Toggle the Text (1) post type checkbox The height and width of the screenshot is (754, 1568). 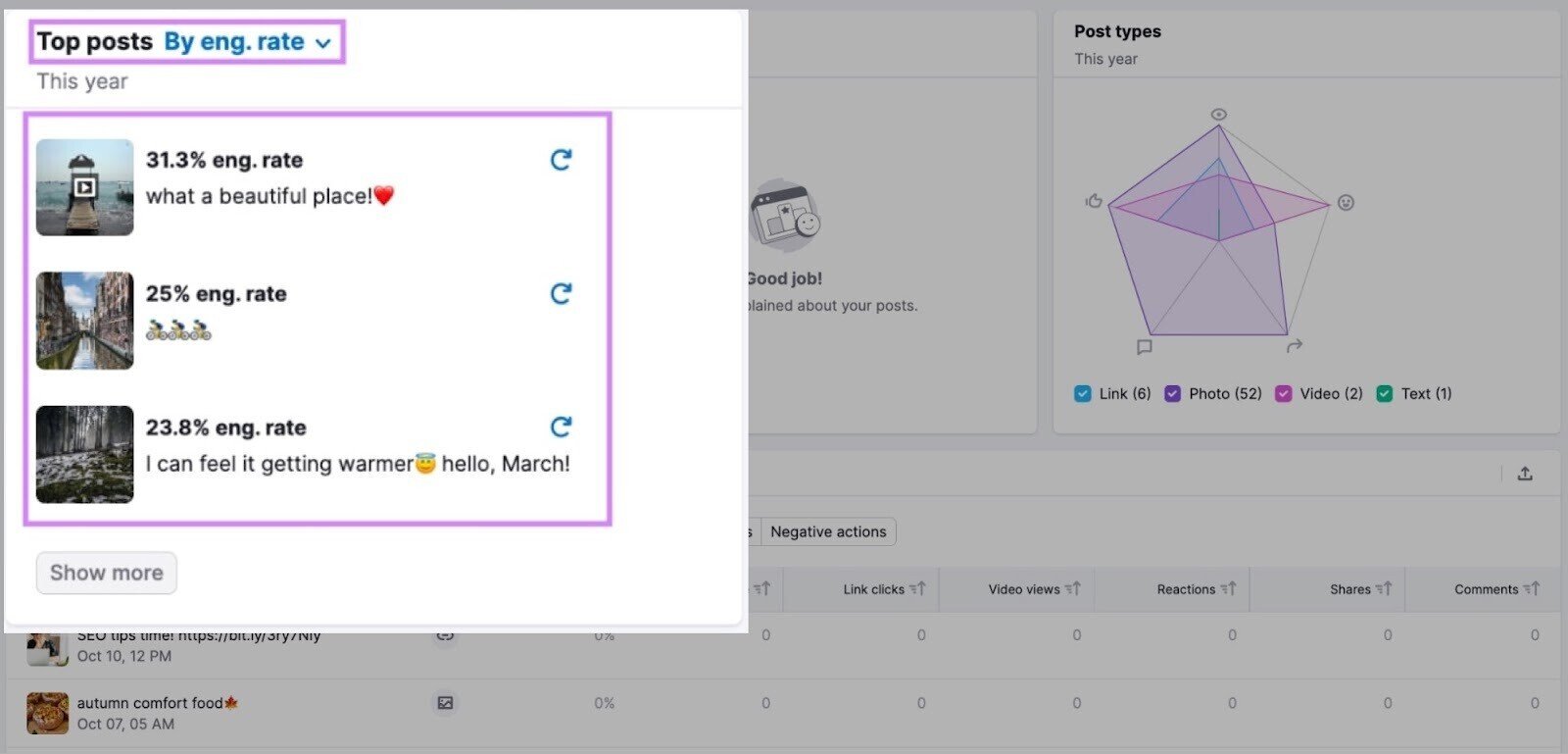pos(1385,394)
